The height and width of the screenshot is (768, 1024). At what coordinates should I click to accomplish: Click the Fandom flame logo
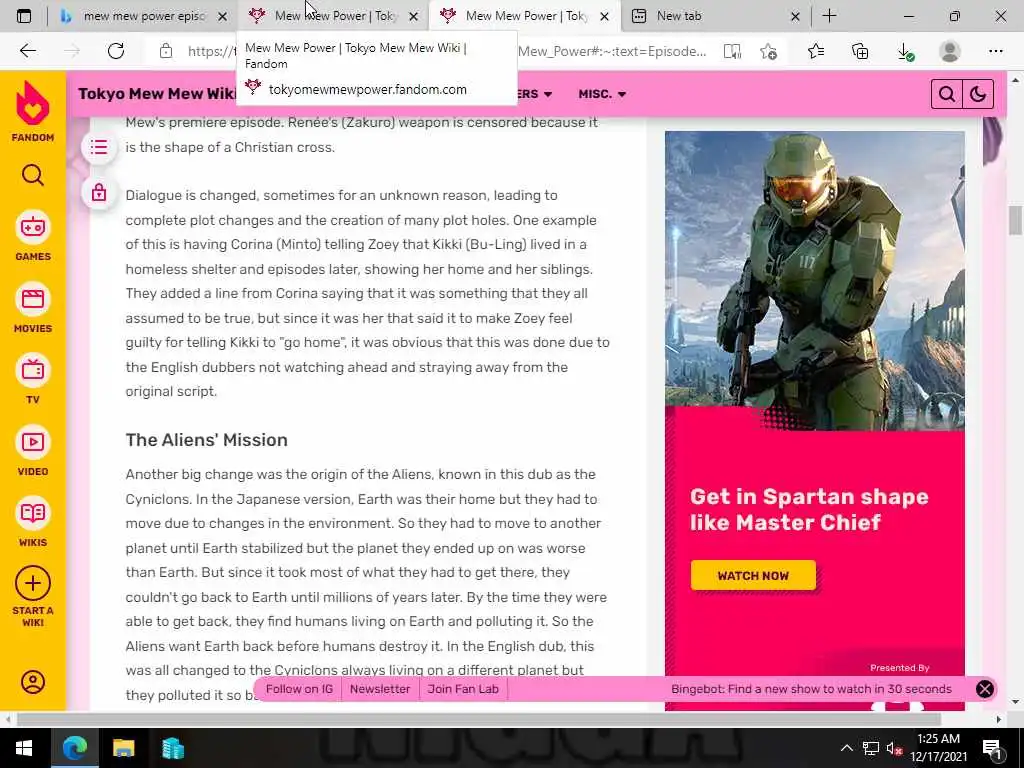(33, 104)
